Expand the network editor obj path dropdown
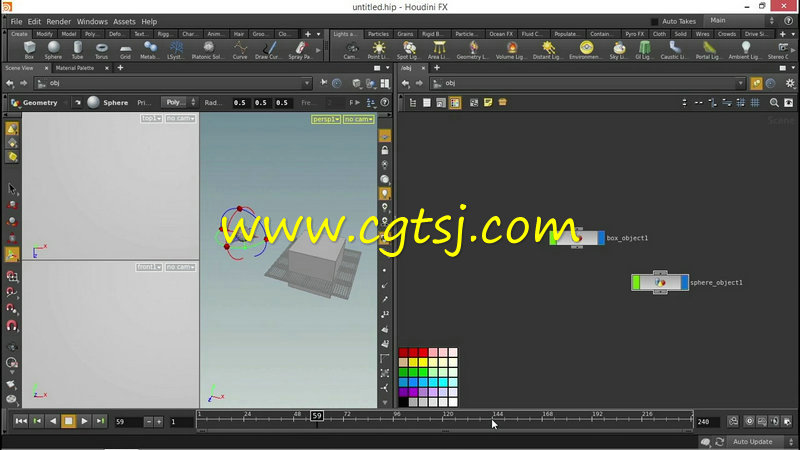 (x=740, y=83)
